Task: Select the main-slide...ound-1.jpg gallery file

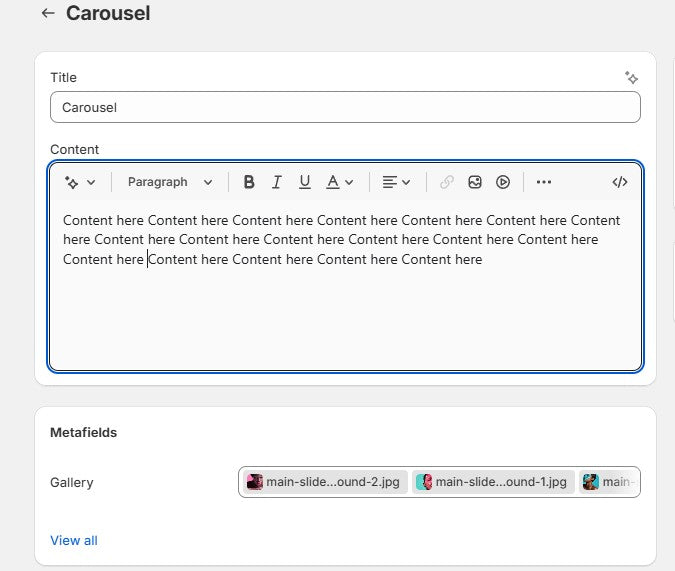Action: pos(493,482)
